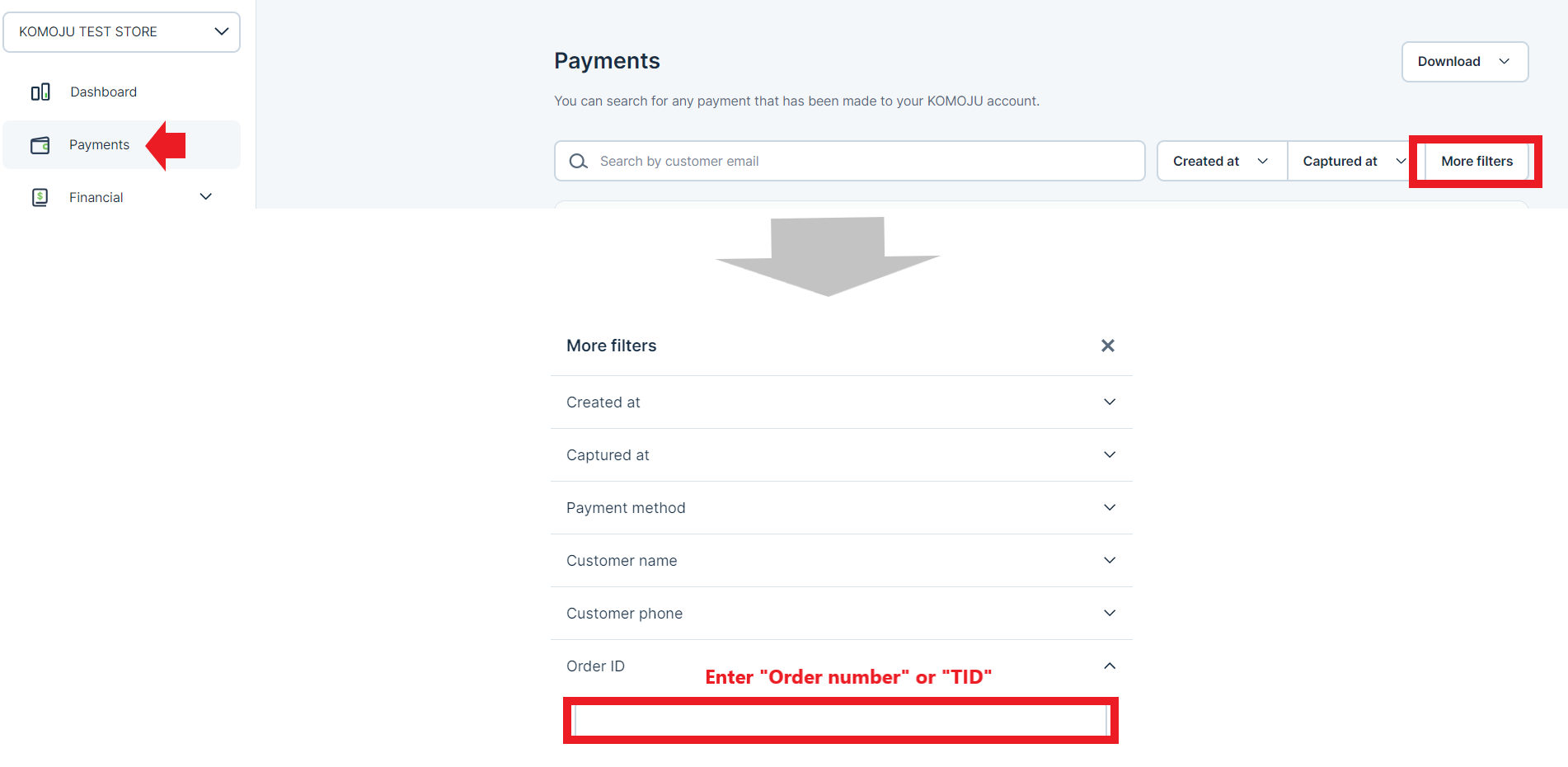Expand Captured at section in filters panel
The width and height of the screenshot is (1568, 767).
(841, 455)
